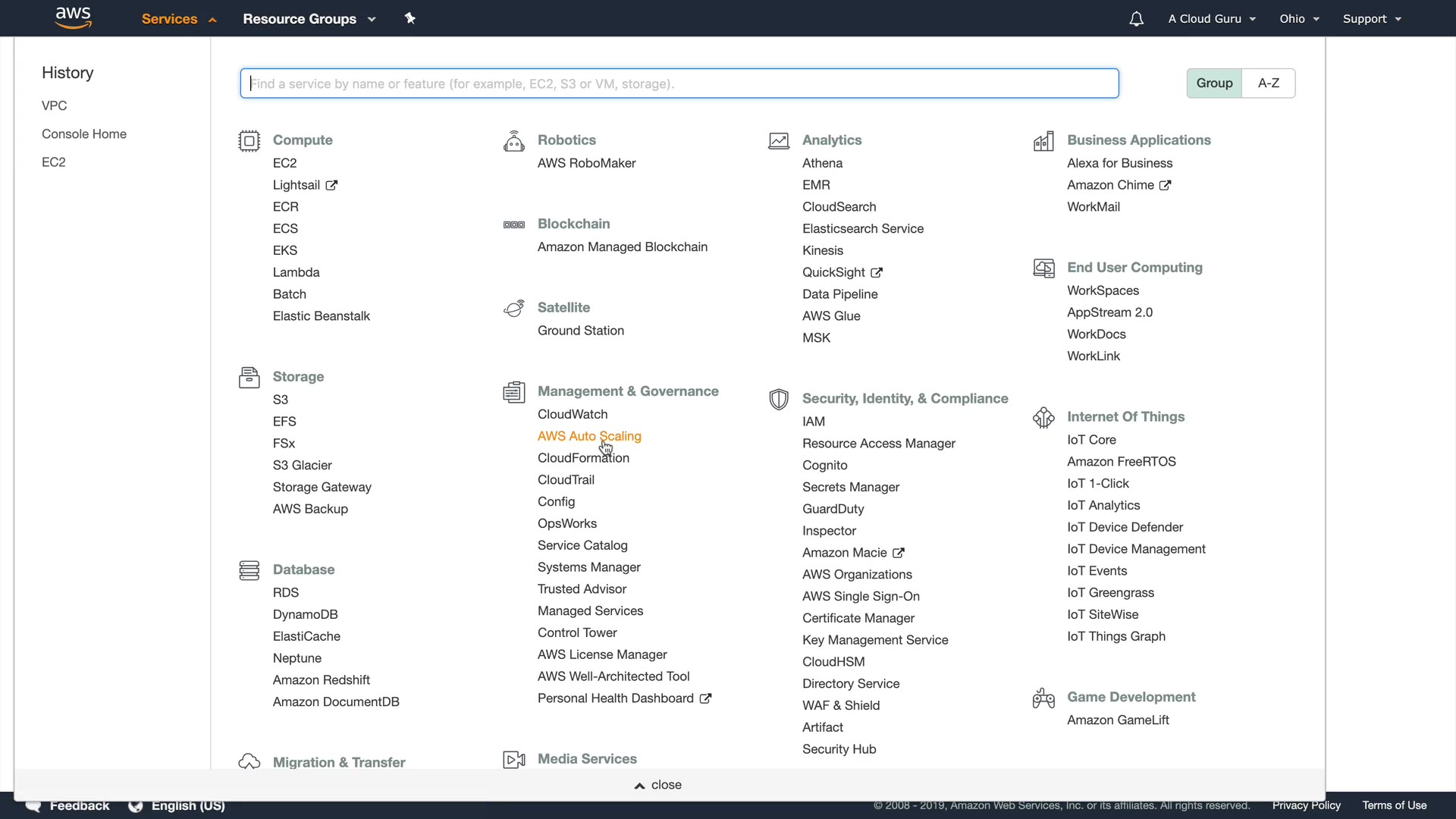Switch service view to A-Z

coord(1268,83)
